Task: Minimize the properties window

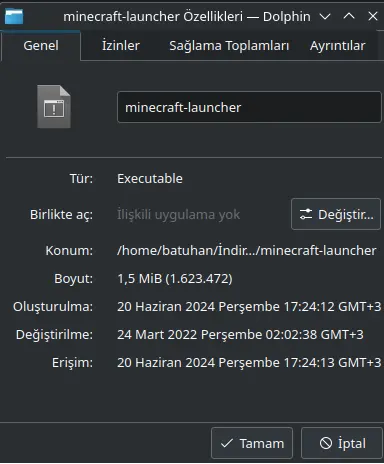Action: click(x=325, y=16)
